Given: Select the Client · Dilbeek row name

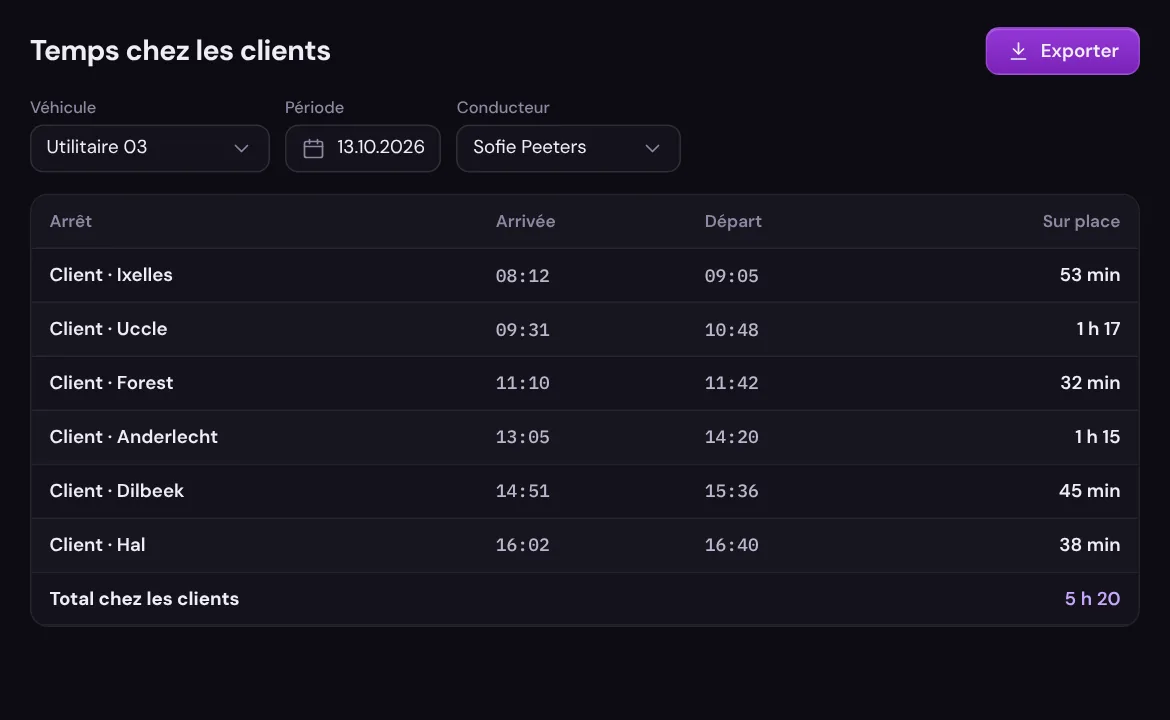Looking at the screenshot, I should pos(116,490).
